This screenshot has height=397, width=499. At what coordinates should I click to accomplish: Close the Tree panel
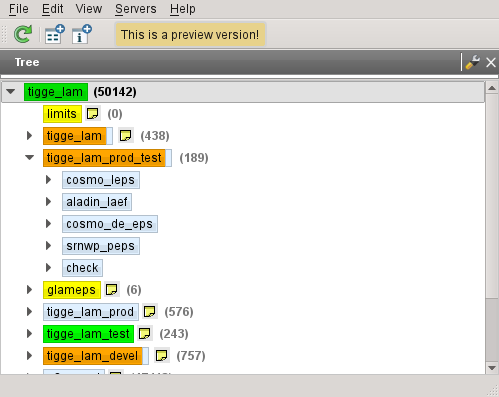491,62
